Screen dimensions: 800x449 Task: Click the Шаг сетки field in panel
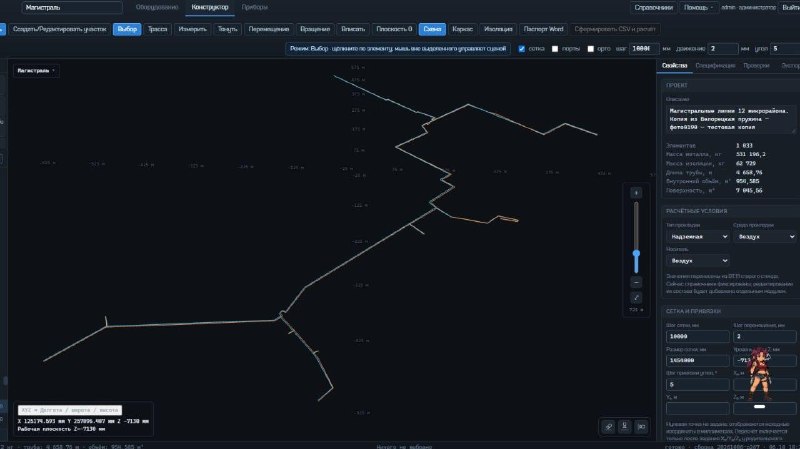(x=697, y=336)
